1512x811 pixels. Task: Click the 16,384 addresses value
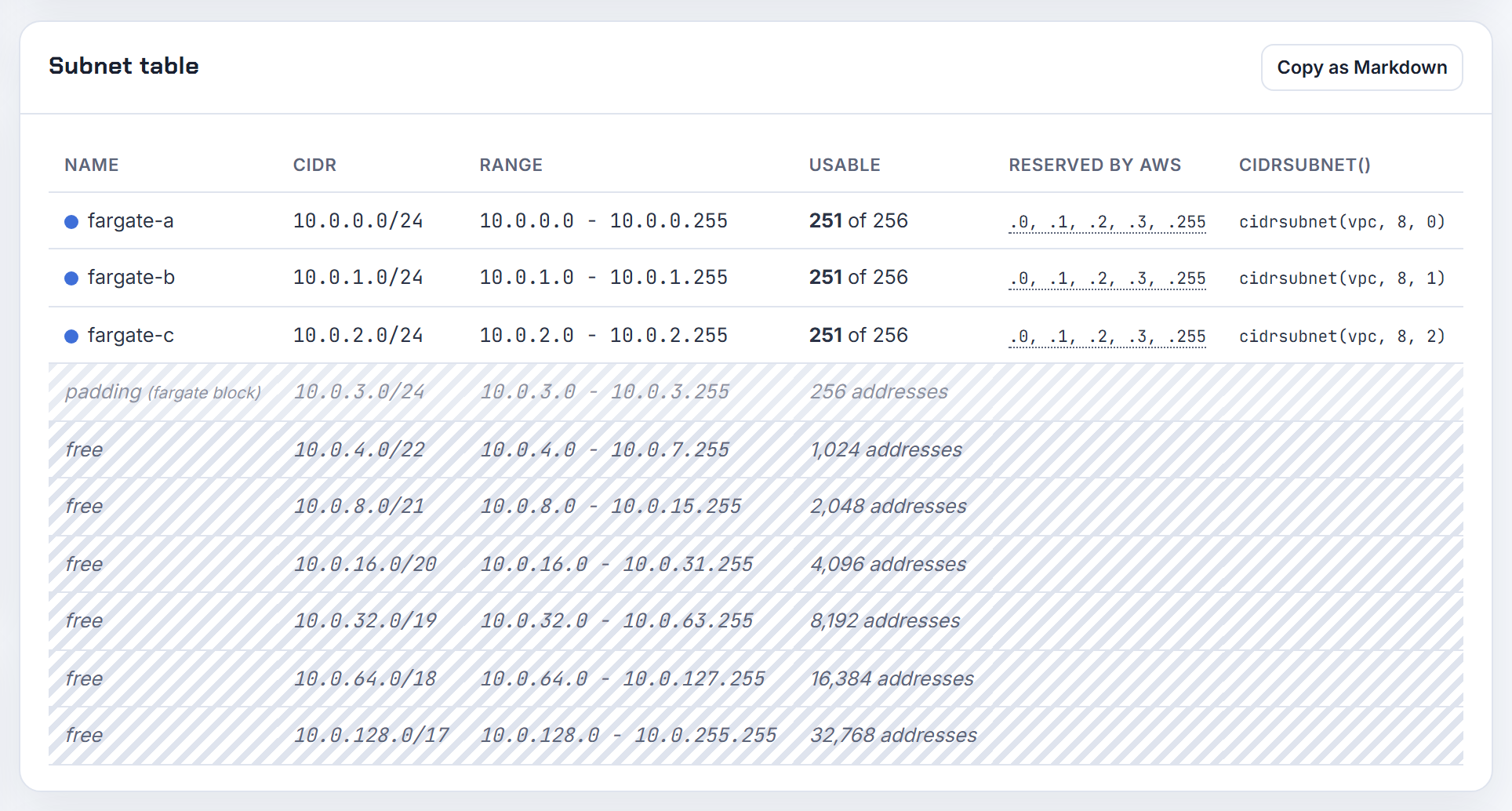click(892, 679)
